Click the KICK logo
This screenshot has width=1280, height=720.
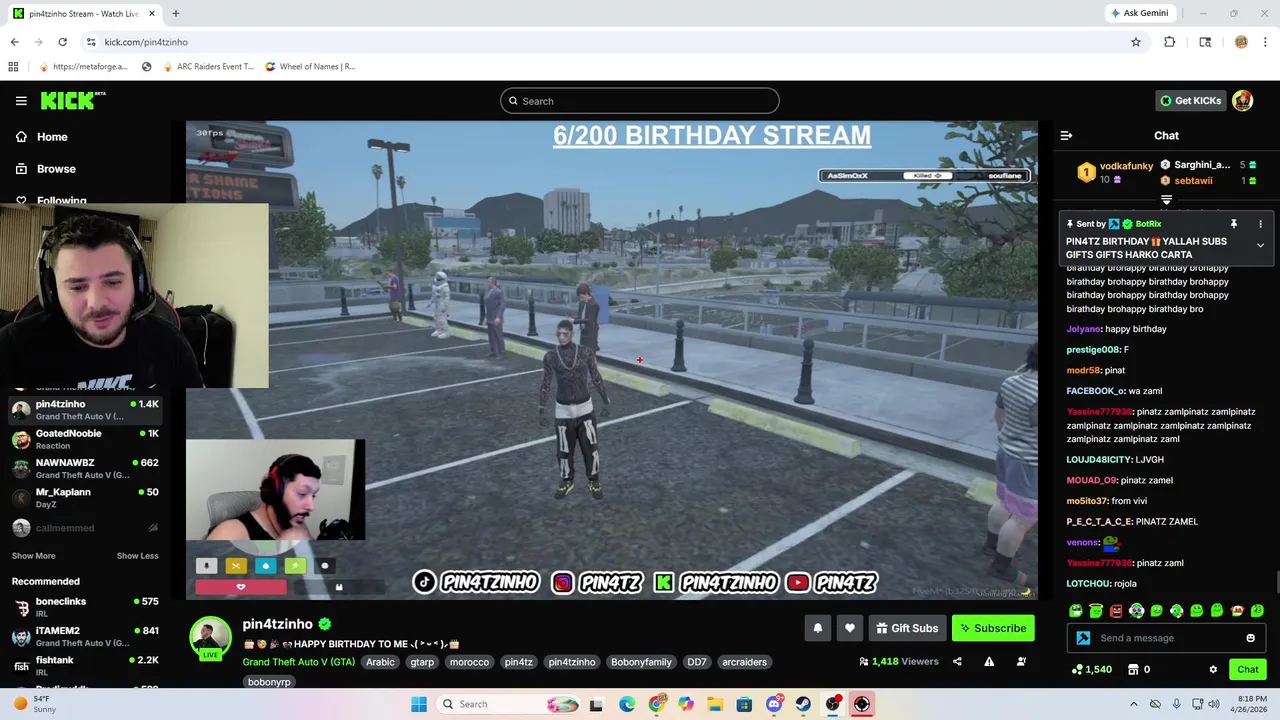pos(73,100)
